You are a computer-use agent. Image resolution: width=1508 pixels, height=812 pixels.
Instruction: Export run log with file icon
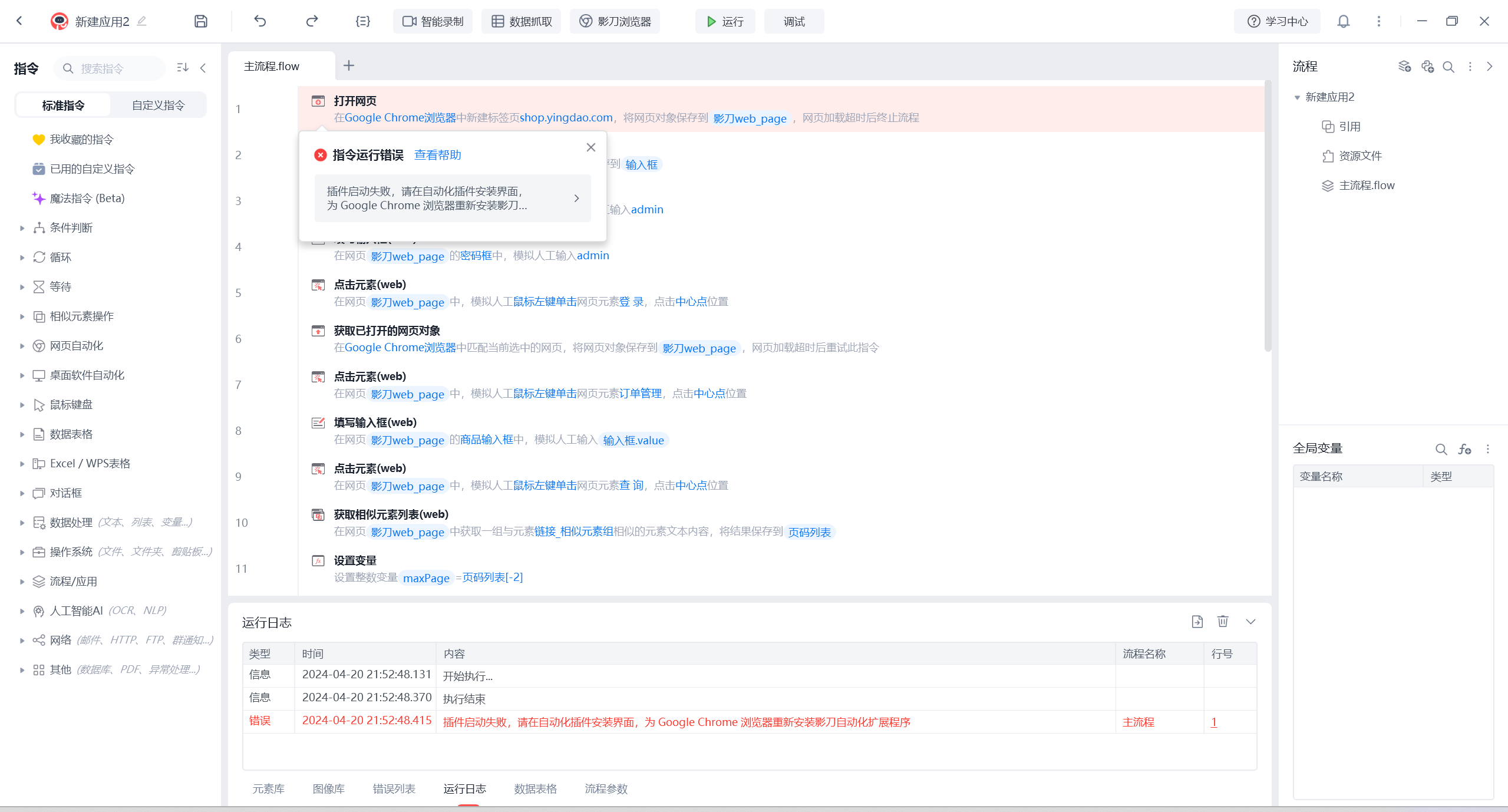tap(1197, 622)
